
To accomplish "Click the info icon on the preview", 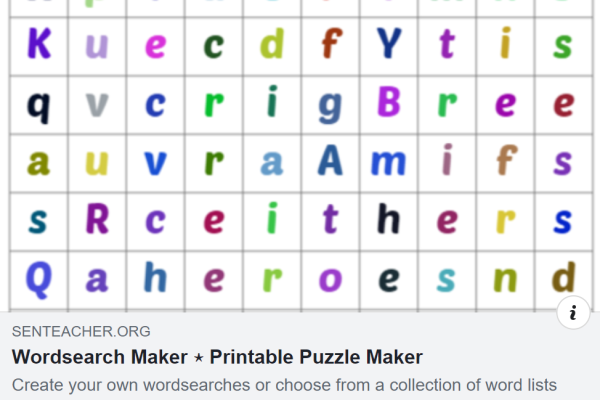I will pos(573,312).
